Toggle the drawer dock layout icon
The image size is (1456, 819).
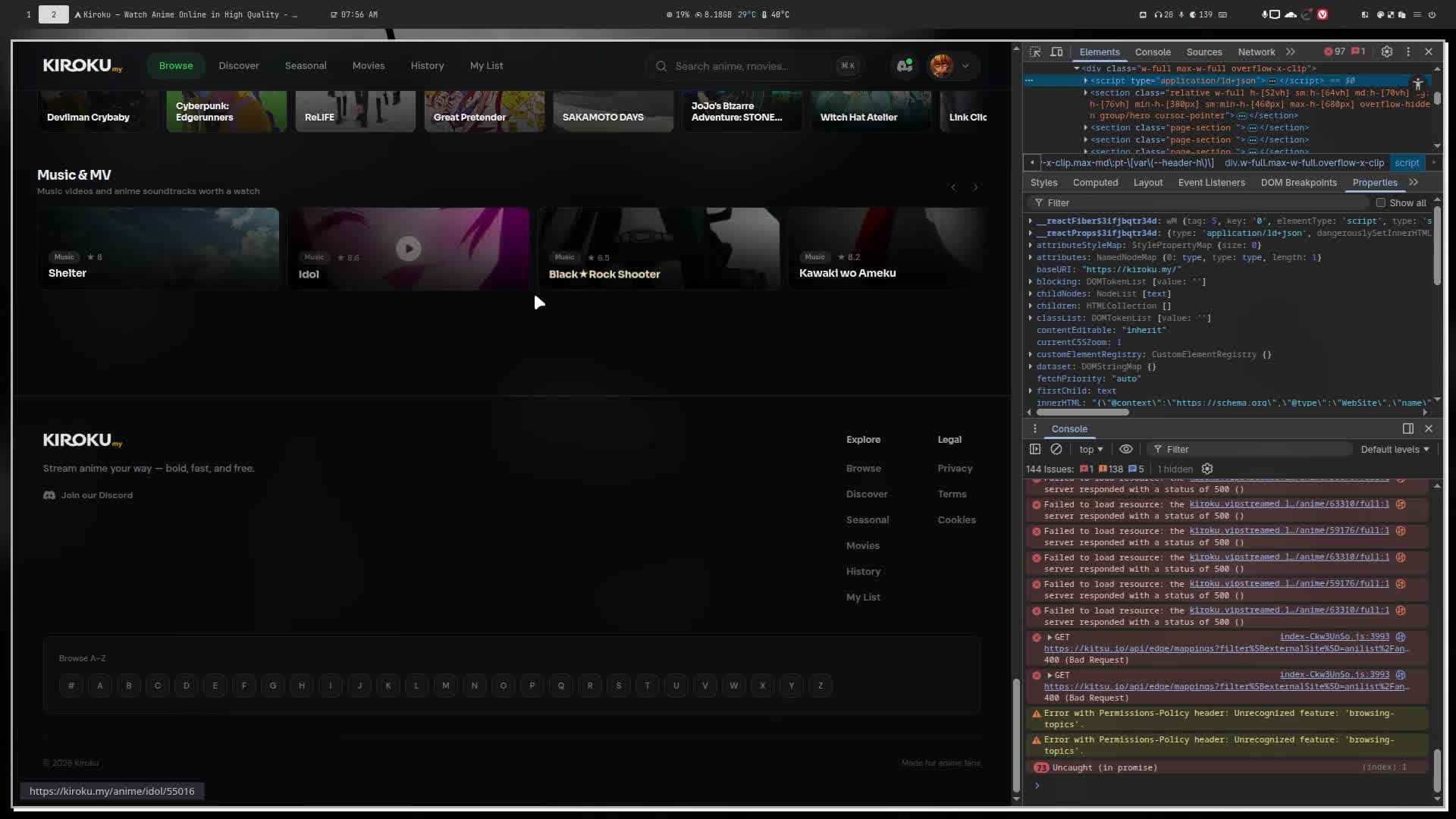1408,428
